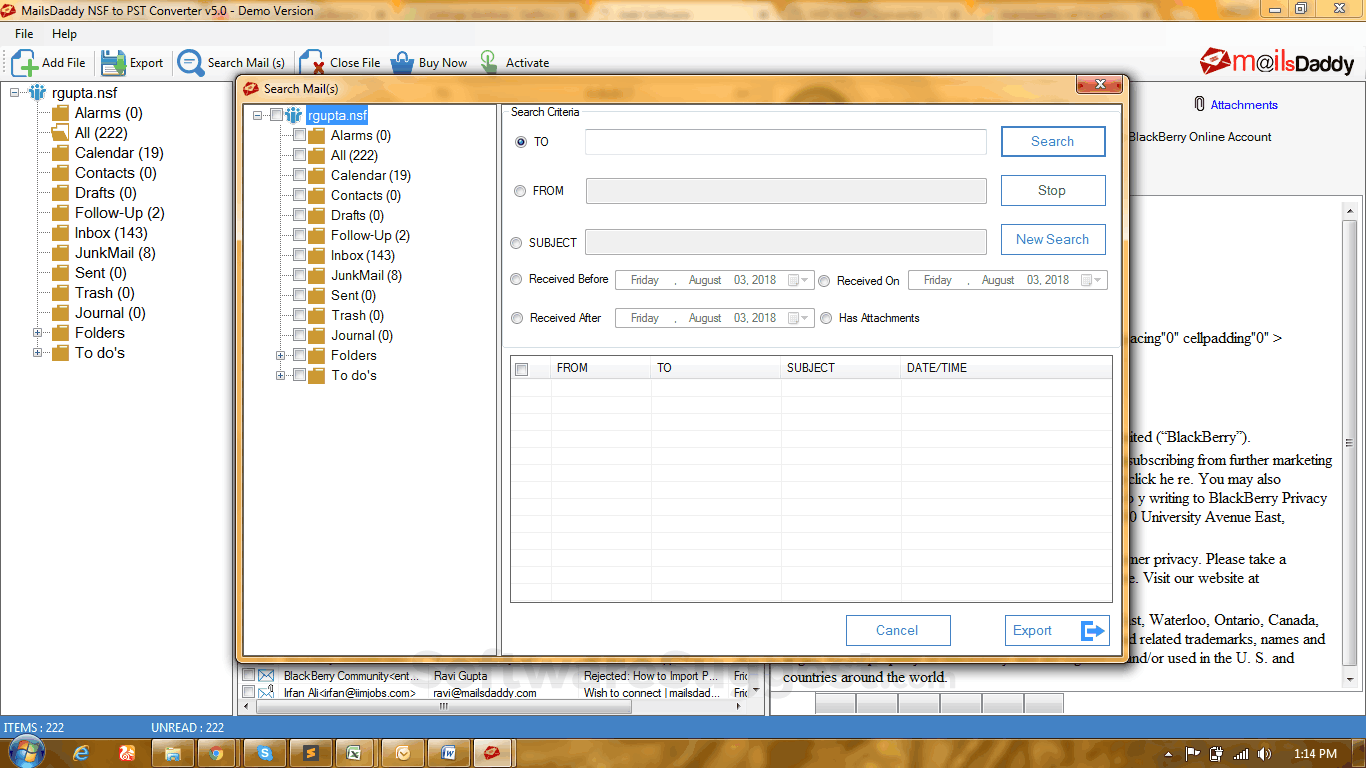Click the Cancel button
Viewport: 1366px width, 768px height.
pos(897,630)
